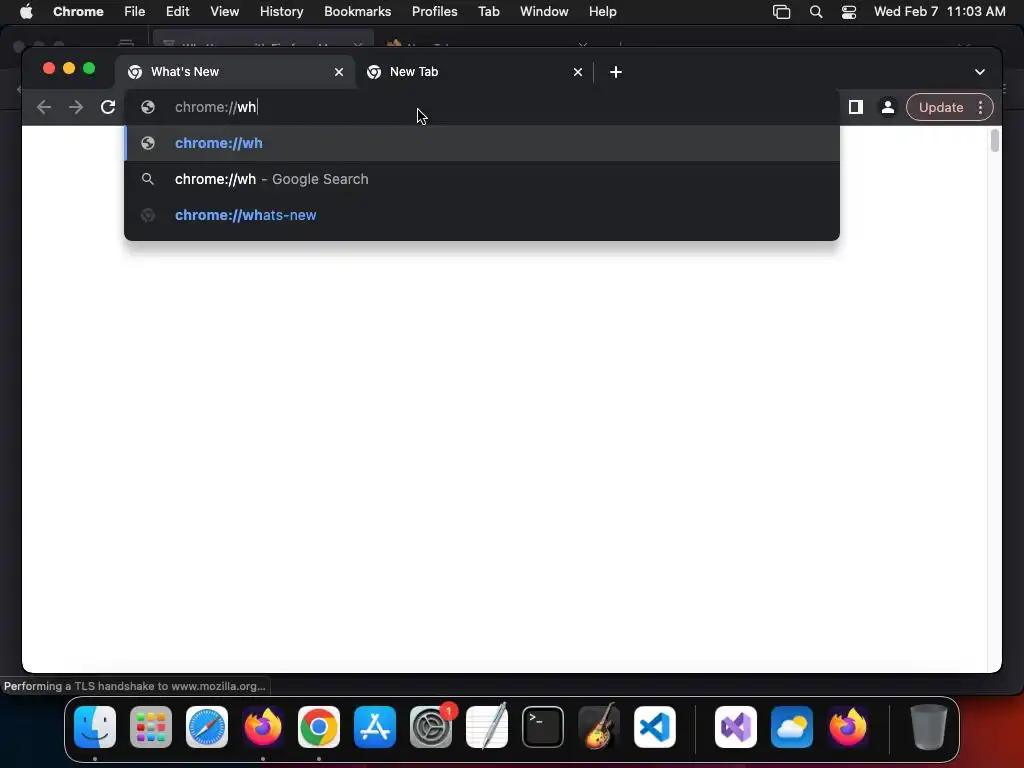
Task: Open System Settings with badge in Dock
Action: tap(431, 727)
